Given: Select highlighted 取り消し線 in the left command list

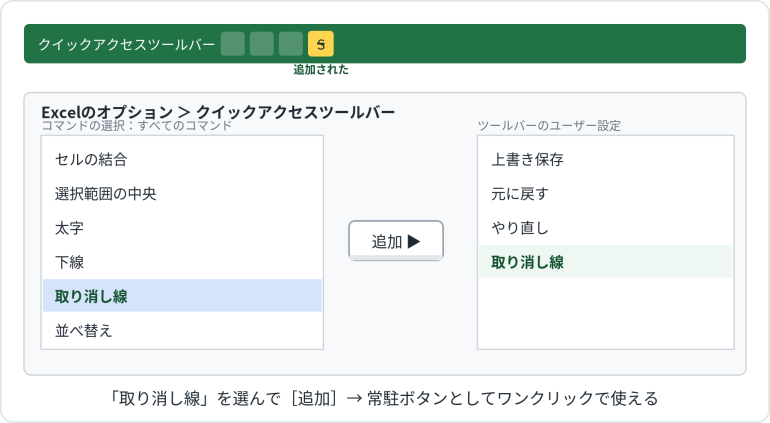Looking at the screenshot, I should 182,296.
